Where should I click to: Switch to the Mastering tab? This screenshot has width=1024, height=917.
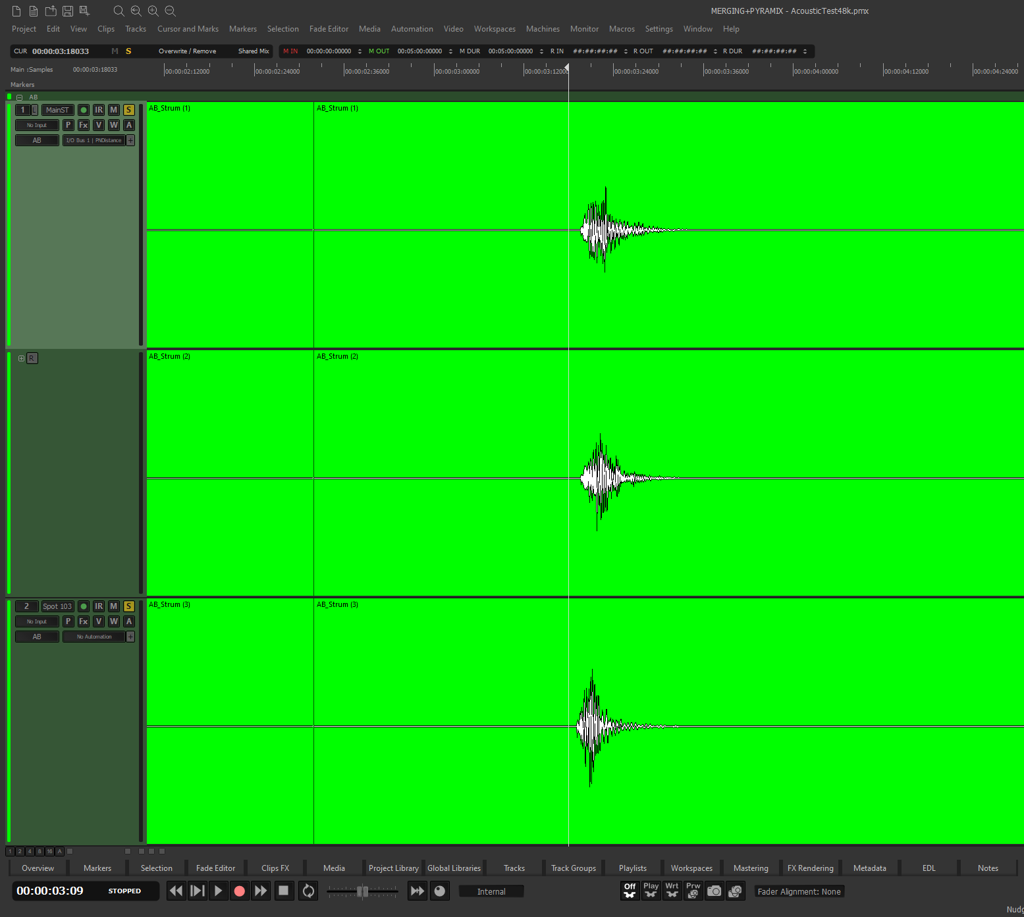[750, 868]
